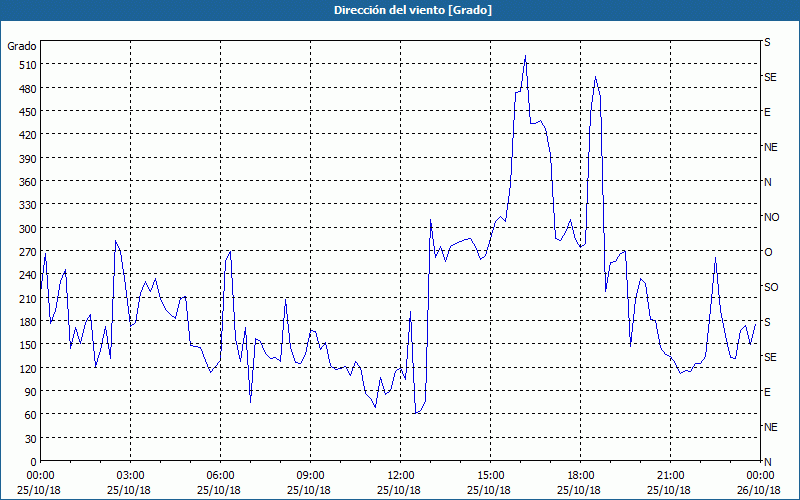The height and width of the screenshot is (500, 800).
Task: Click the 03:00 time label
Action: 131,476
